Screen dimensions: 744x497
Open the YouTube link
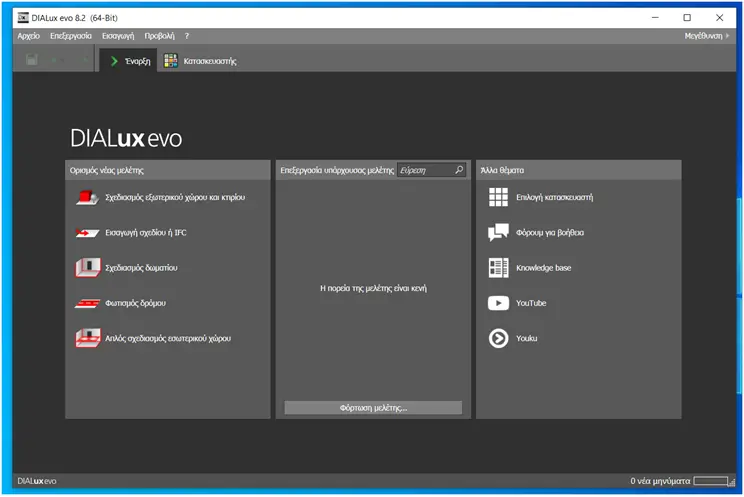[531, 303]
